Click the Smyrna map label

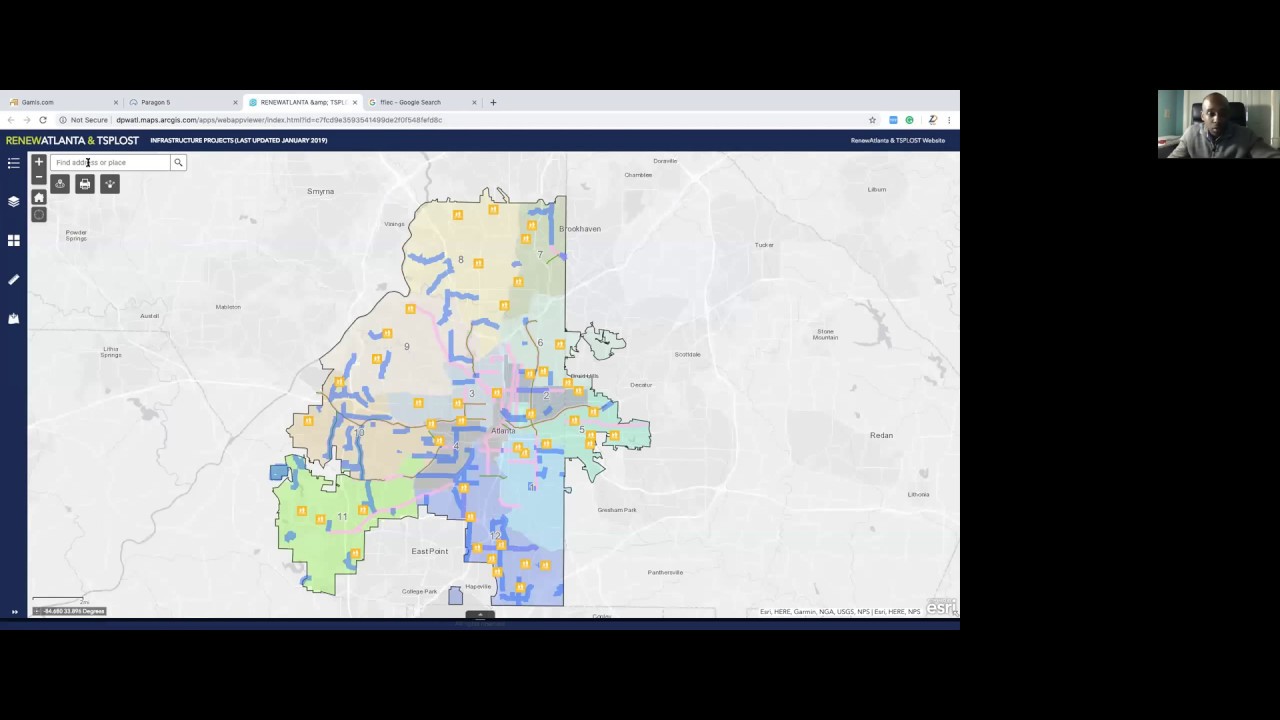coord(320,191)
